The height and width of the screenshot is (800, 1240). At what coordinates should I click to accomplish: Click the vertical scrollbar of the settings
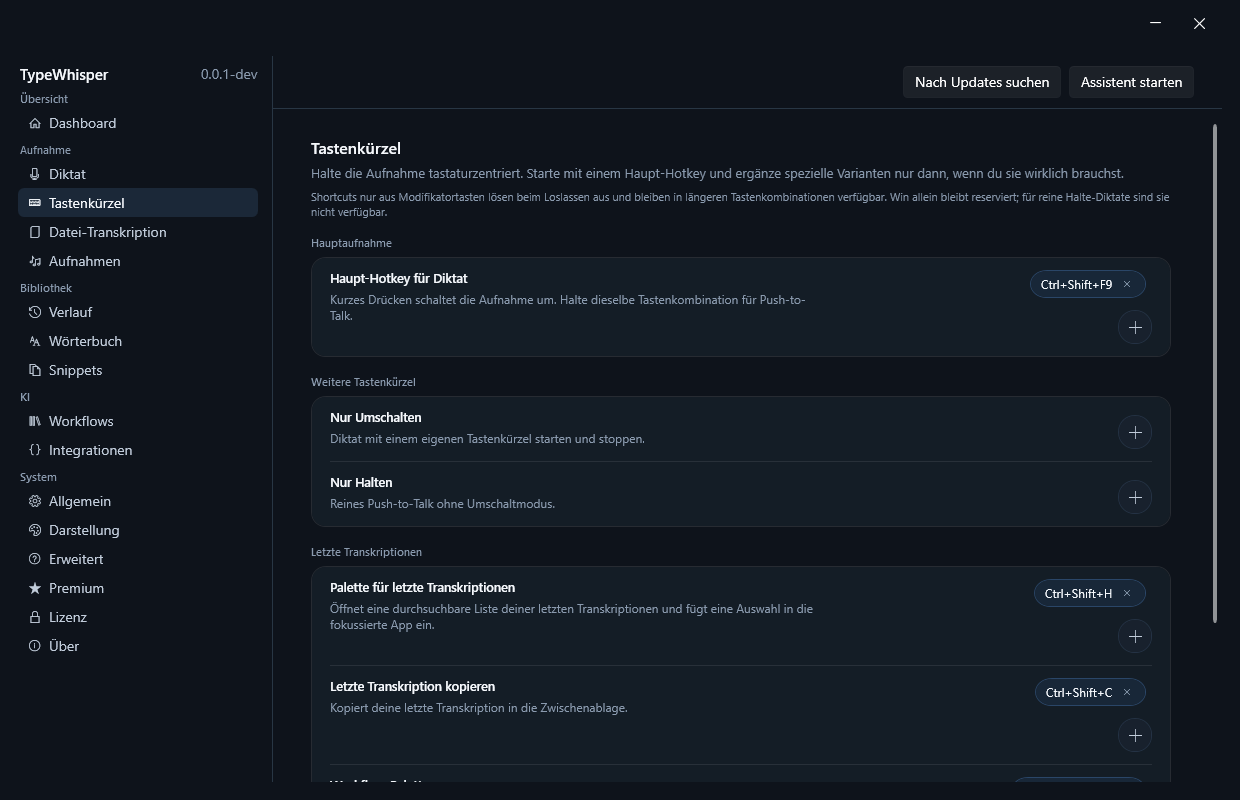pos(1215,374)
